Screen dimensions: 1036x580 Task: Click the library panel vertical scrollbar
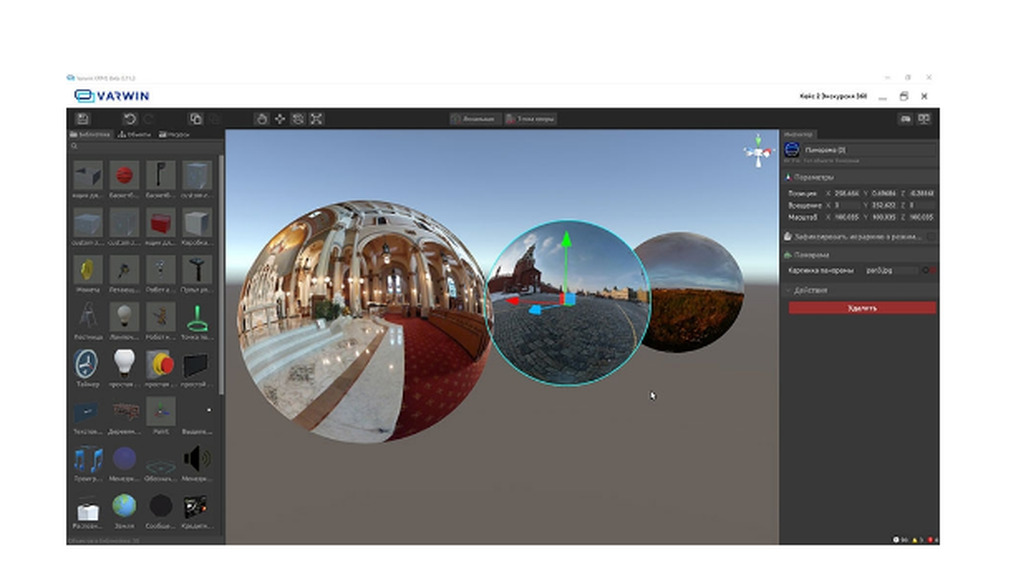pos(221,274)
